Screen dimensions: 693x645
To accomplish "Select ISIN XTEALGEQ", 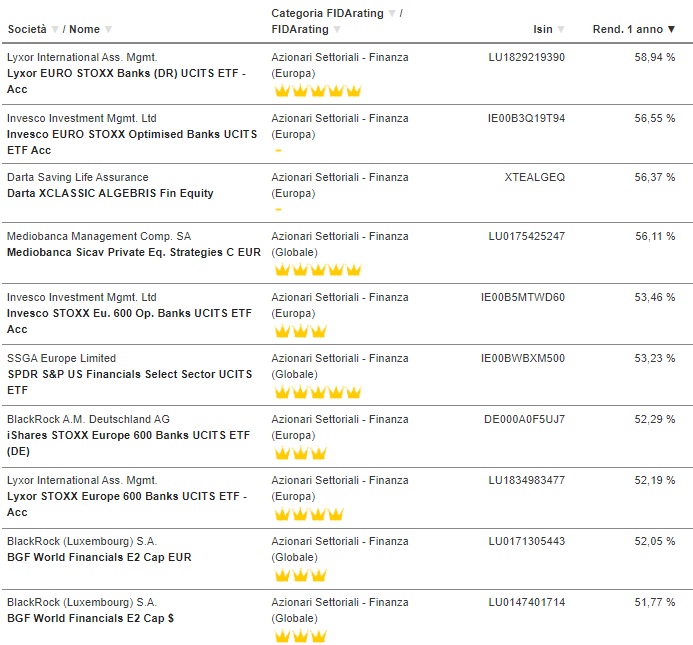I will click(x=535, y=177).
